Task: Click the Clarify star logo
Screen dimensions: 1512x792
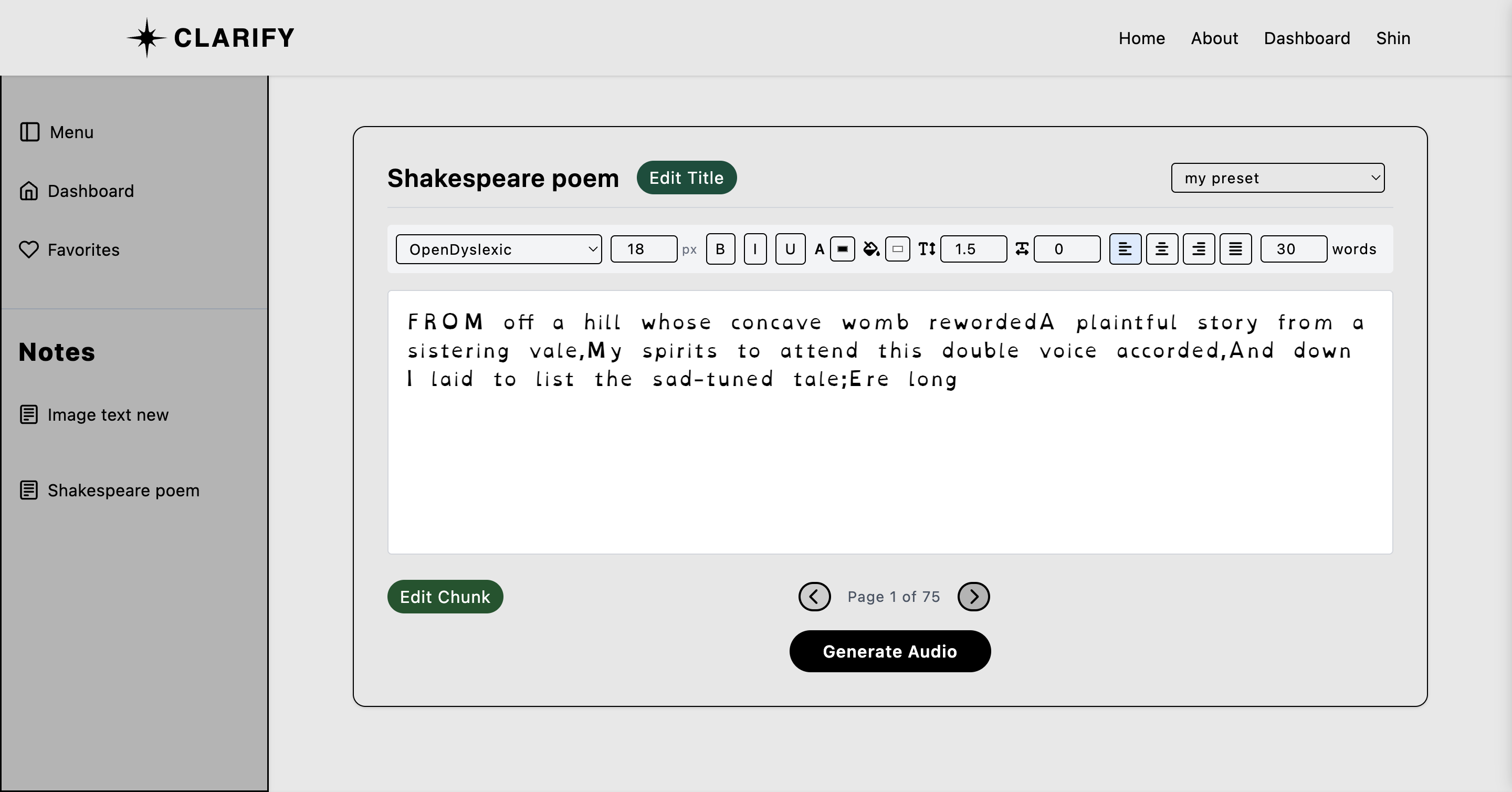Action: [147, 38]
